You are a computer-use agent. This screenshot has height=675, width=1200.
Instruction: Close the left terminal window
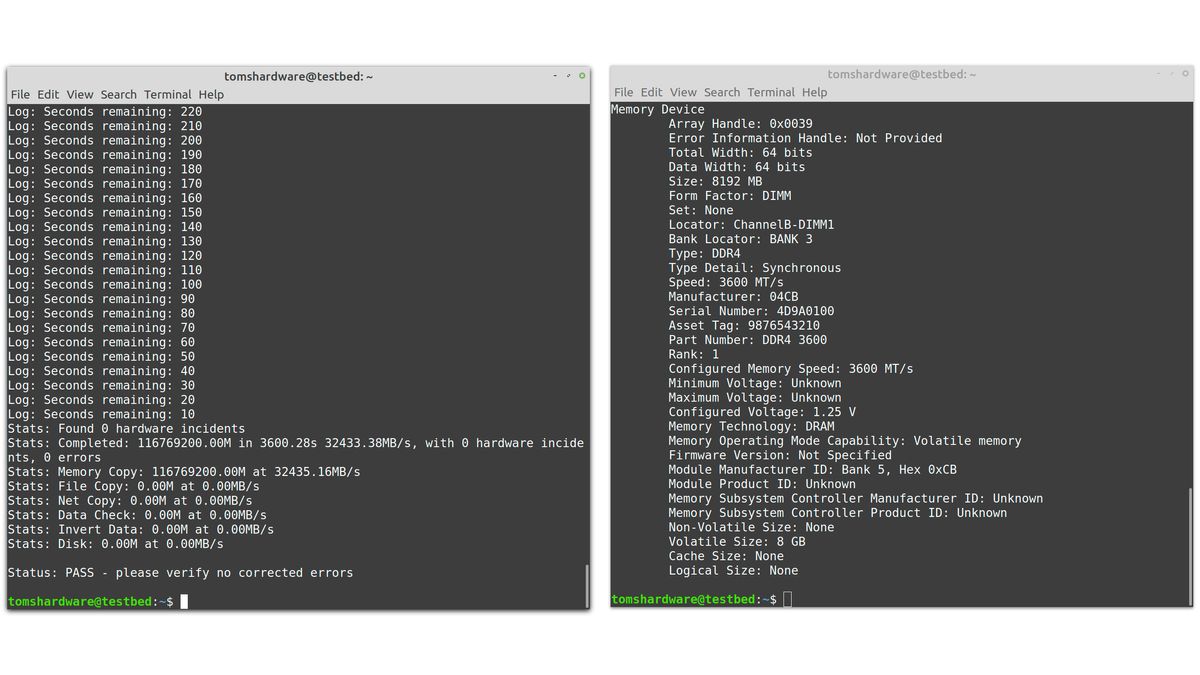coord(583,76)
